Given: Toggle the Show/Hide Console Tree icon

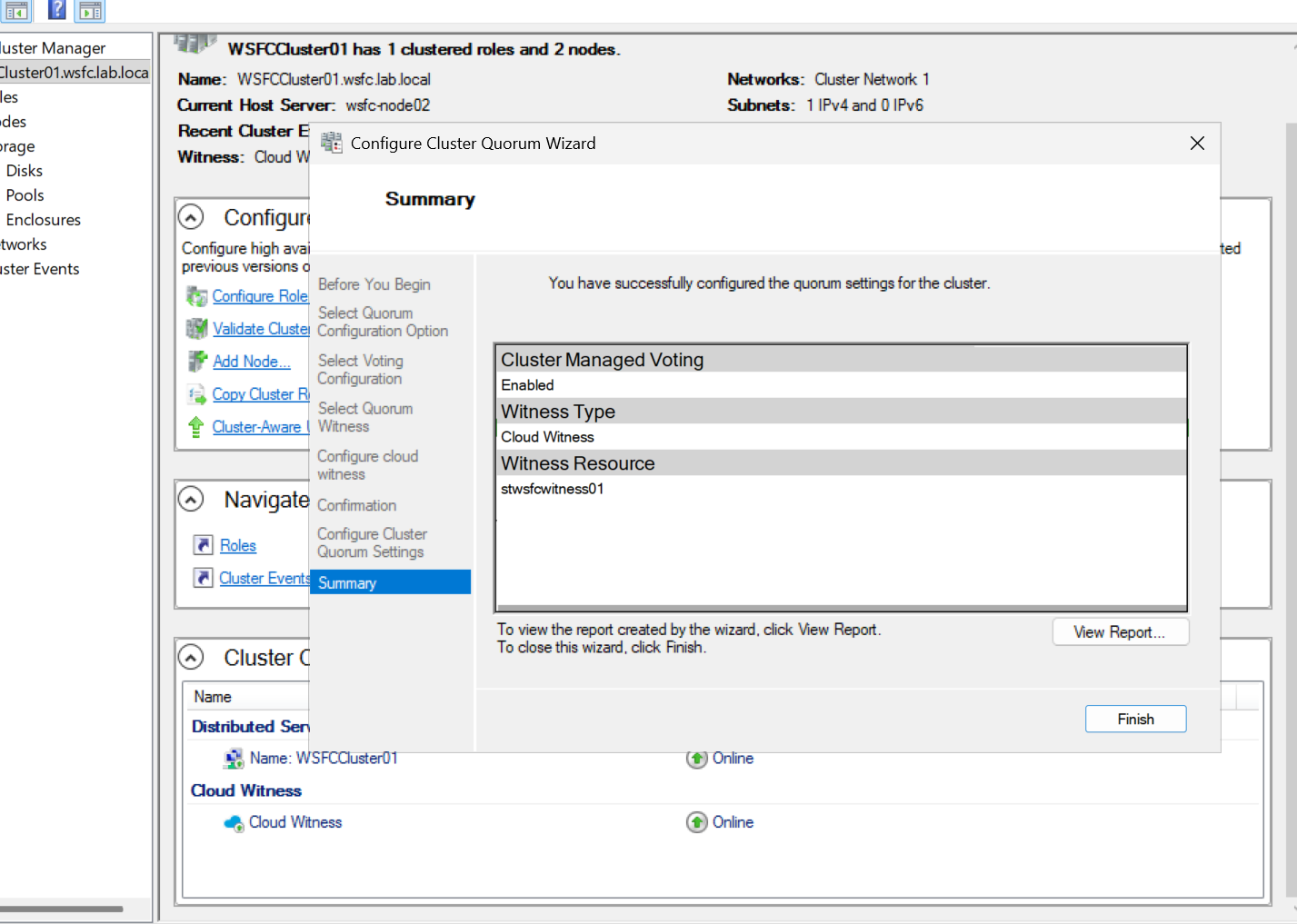Looking at the screenshot, I should (x=16, y=10).
